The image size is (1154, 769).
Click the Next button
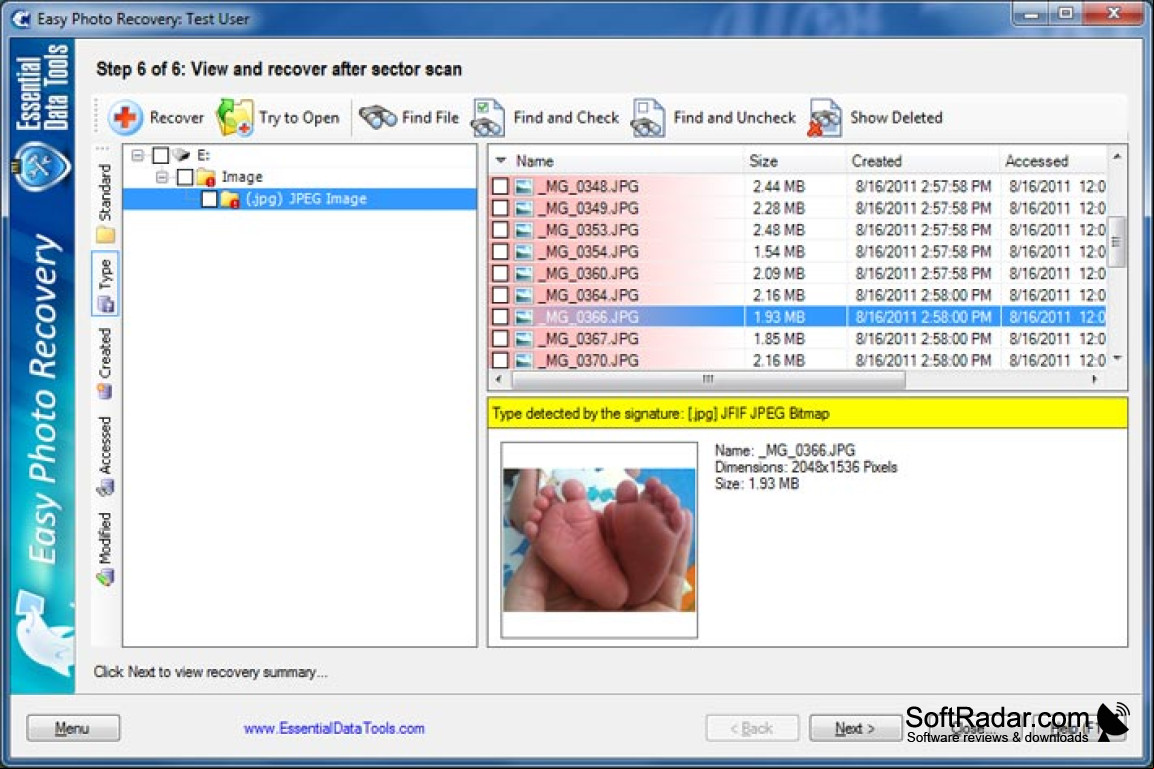click(x=854, y=729)
